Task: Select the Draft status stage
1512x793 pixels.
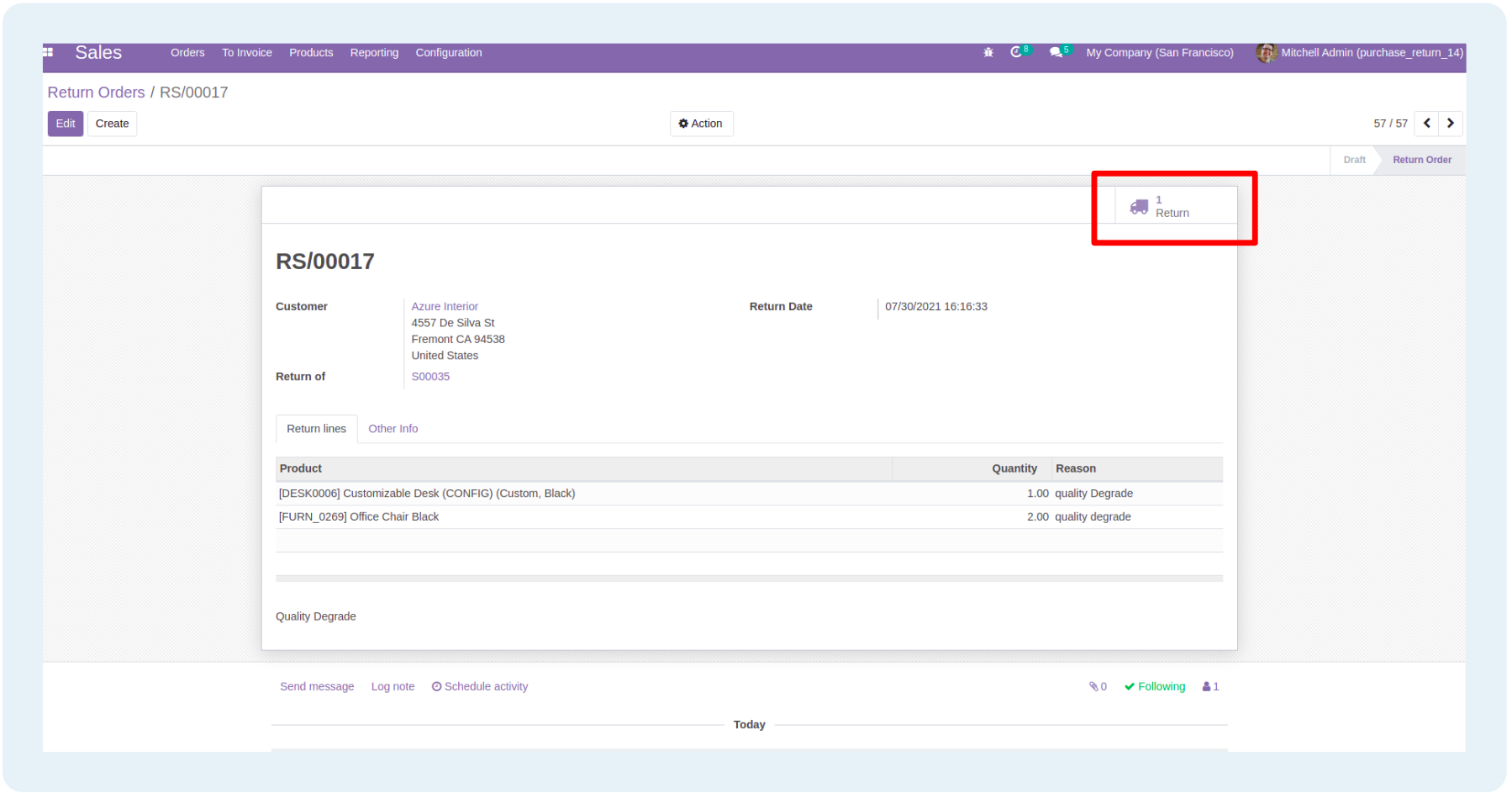Action: tap(1354, 160)
